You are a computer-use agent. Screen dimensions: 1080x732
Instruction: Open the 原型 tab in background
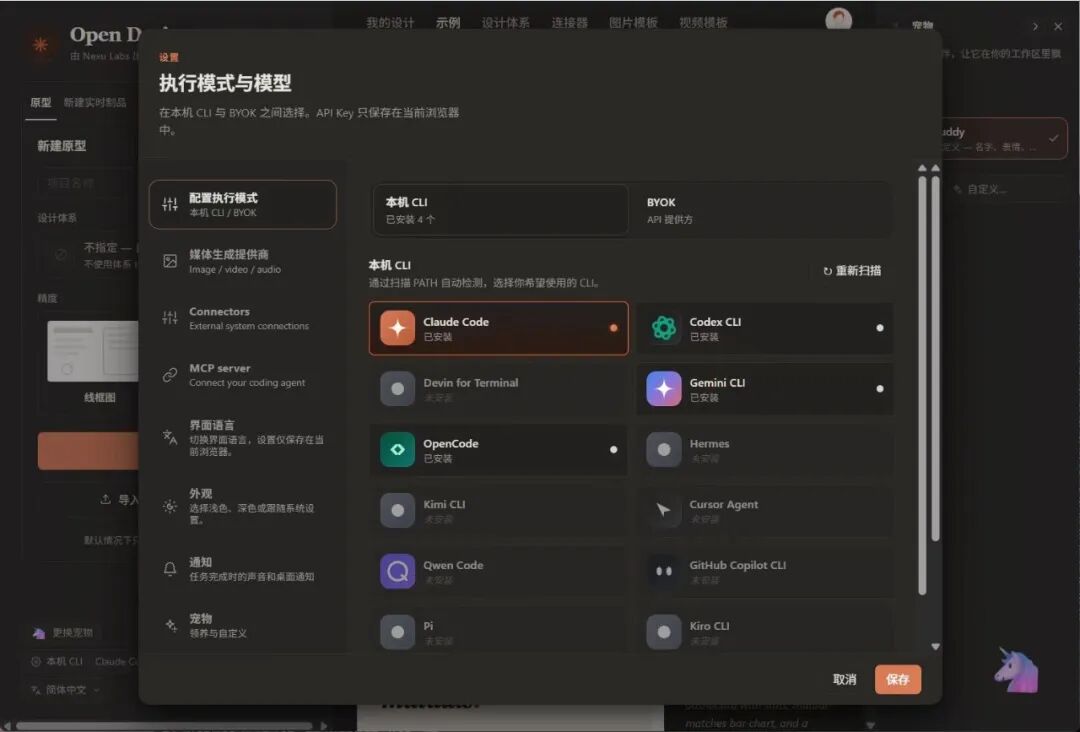[x=41, y=103]
